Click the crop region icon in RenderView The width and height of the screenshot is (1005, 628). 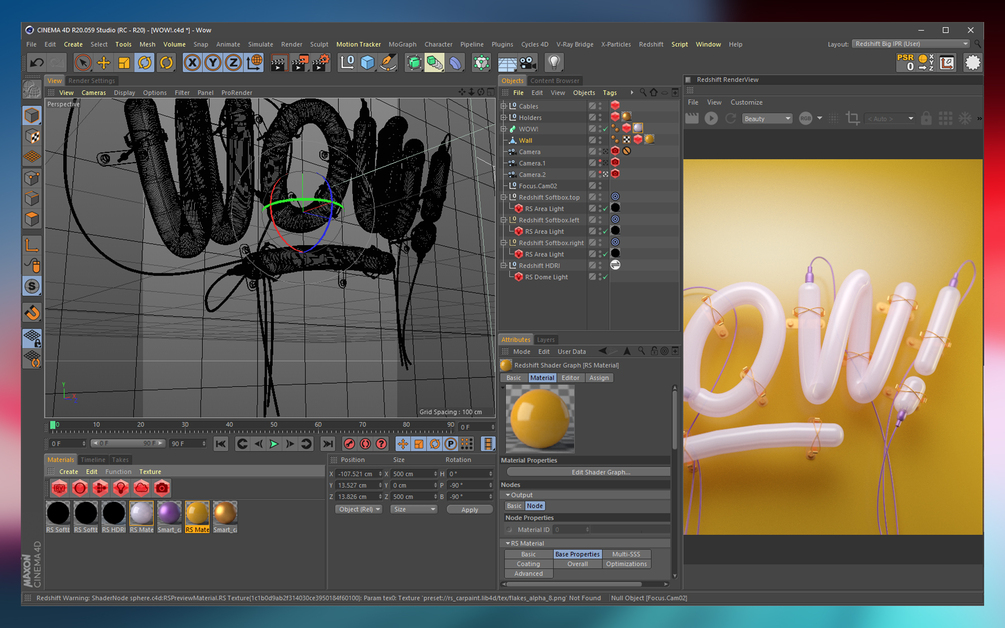[852, 119]
